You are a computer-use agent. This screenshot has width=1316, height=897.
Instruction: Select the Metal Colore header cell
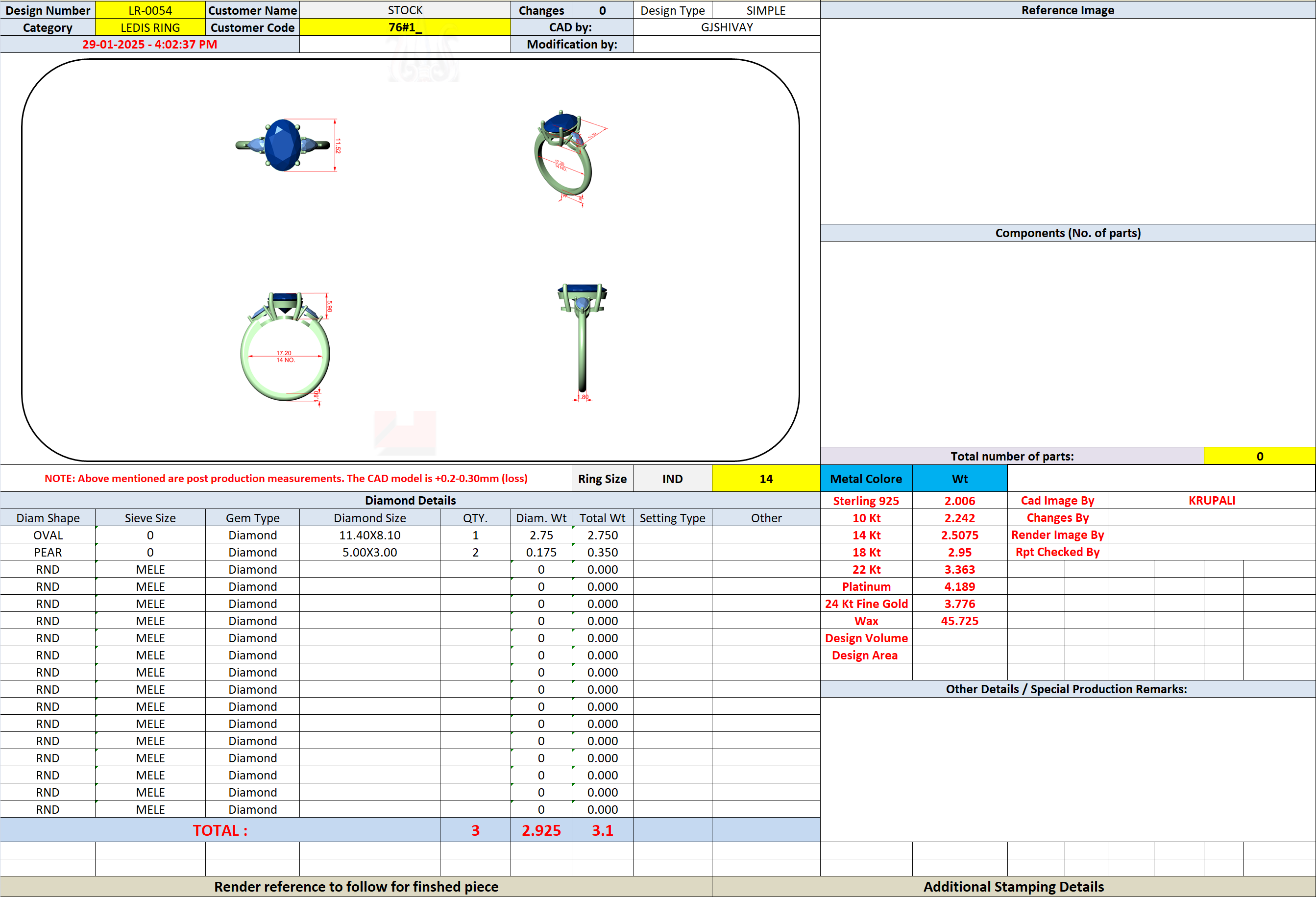pyautogui.click(x=866, y=479)
